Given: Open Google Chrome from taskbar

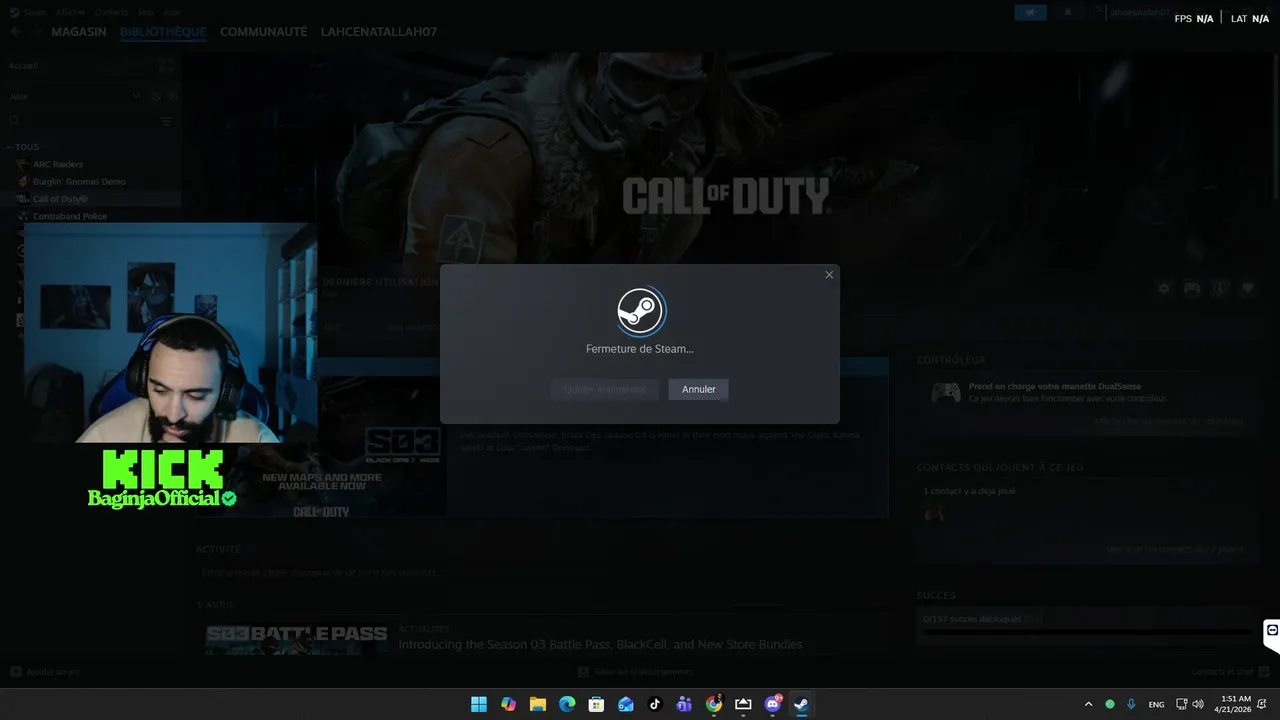Looking at the screenshot, I should [713, 704].
